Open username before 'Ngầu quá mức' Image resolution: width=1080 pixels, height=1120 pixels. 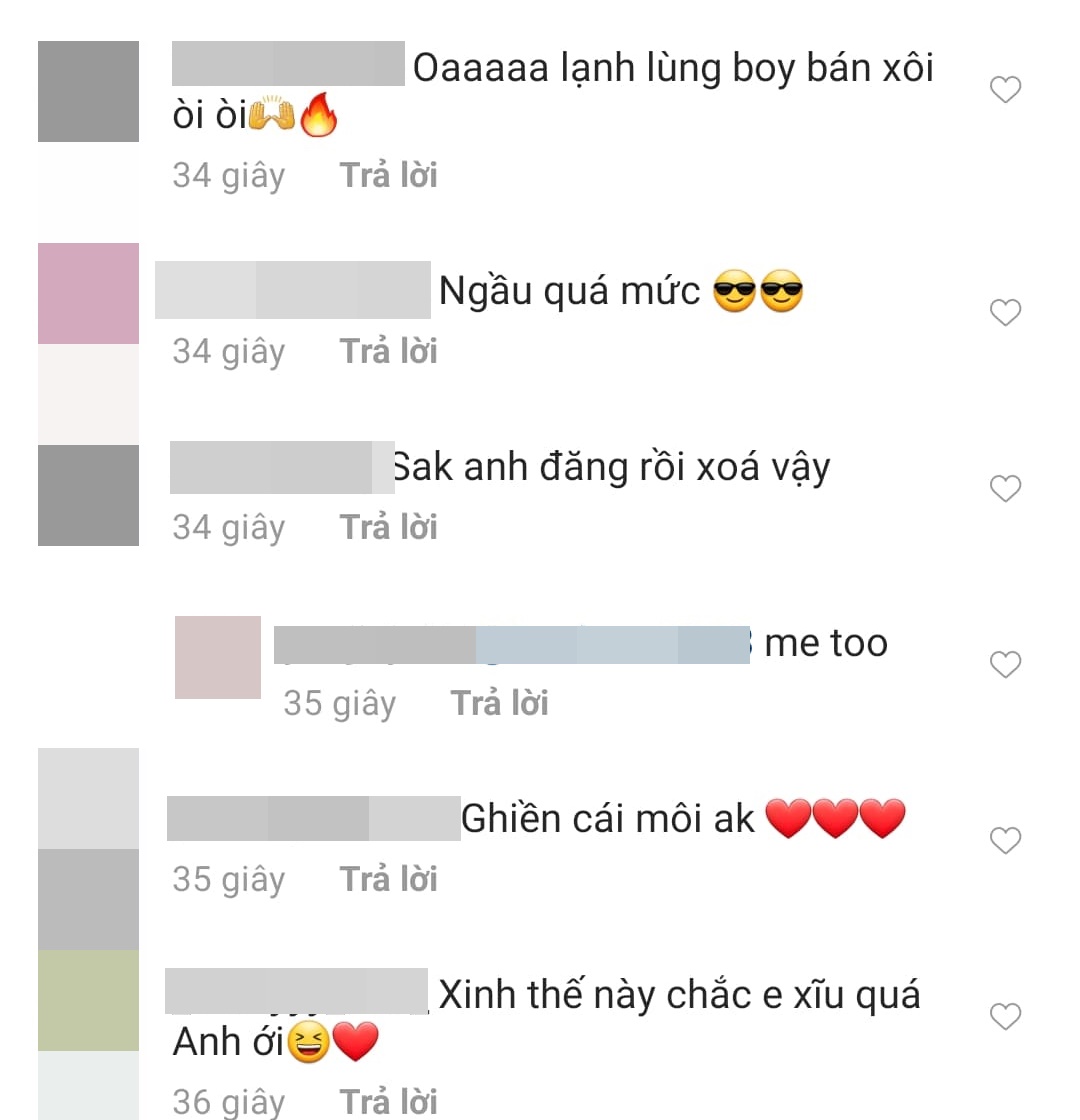[x=293, y=290]
